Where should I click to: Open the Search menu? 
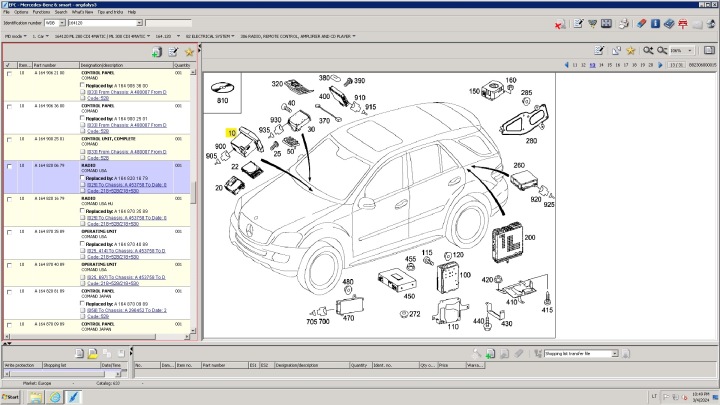pos(61,12)
